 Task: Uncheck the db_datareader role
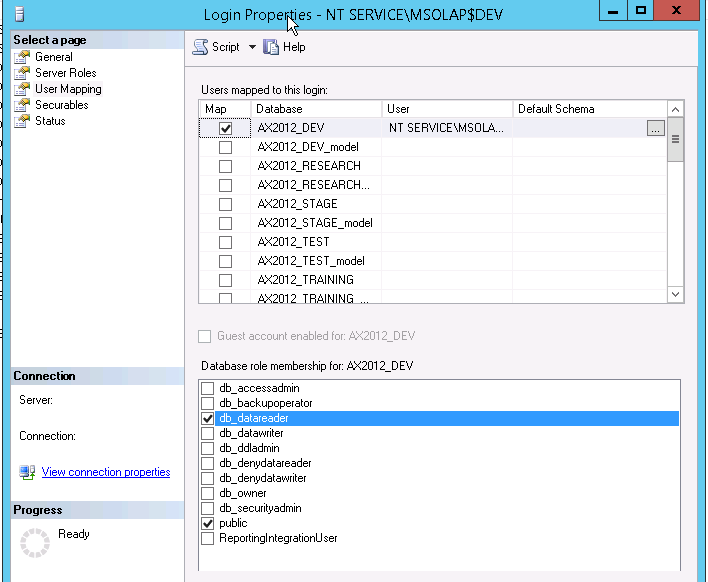point(207,418)
